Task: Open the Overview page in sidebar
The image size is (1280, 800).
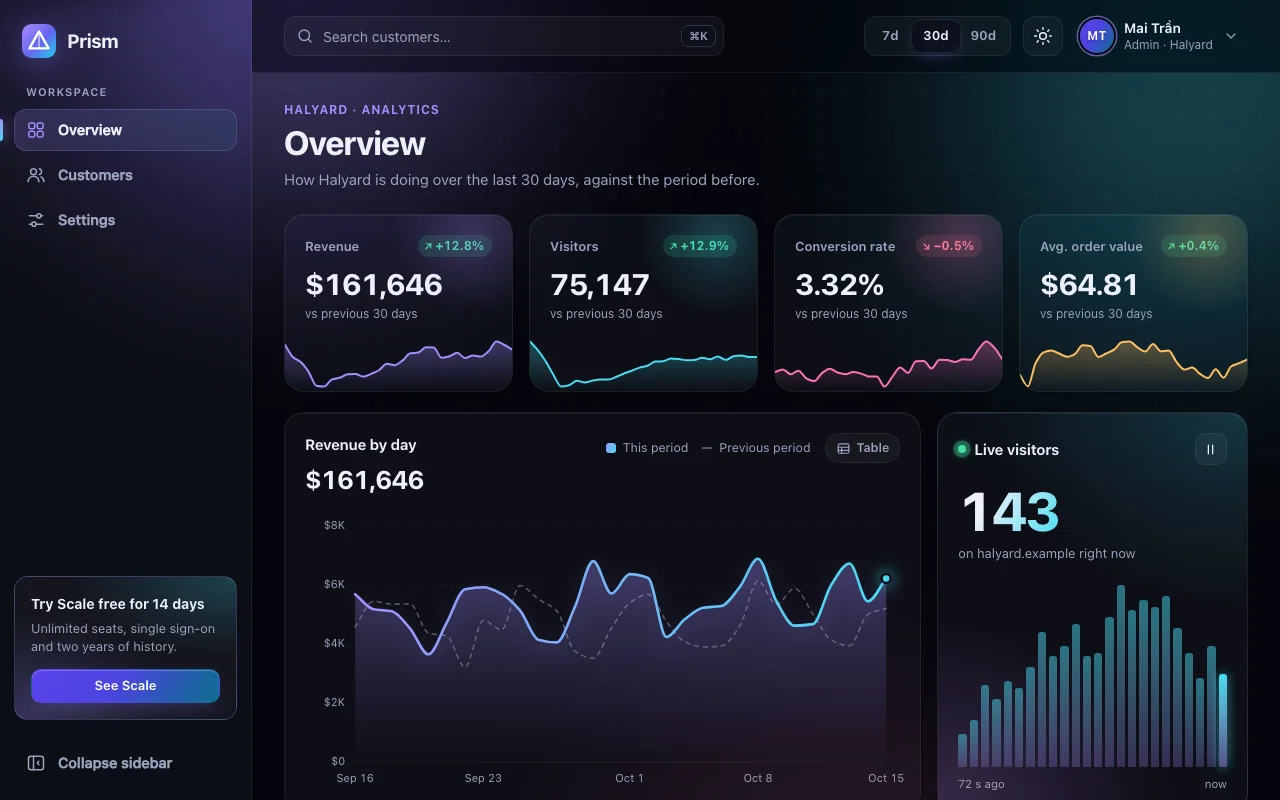Action: click(x=125, y=130)
